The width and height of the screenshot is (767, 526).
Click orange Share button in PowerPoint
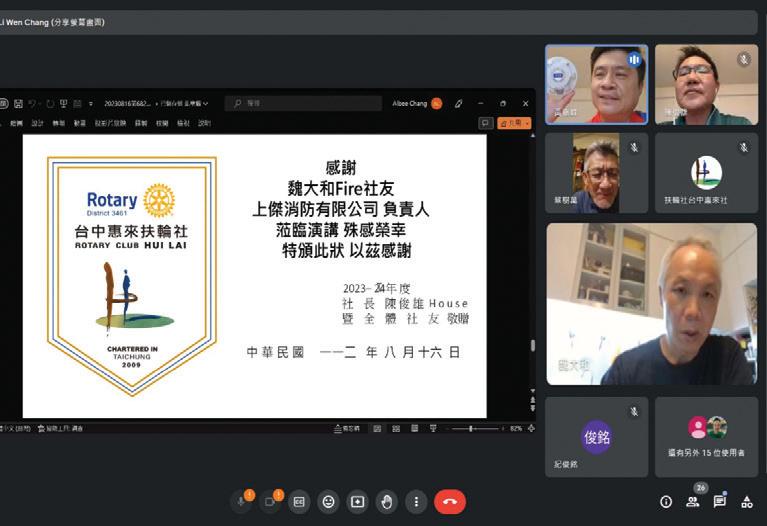[514, 123]
